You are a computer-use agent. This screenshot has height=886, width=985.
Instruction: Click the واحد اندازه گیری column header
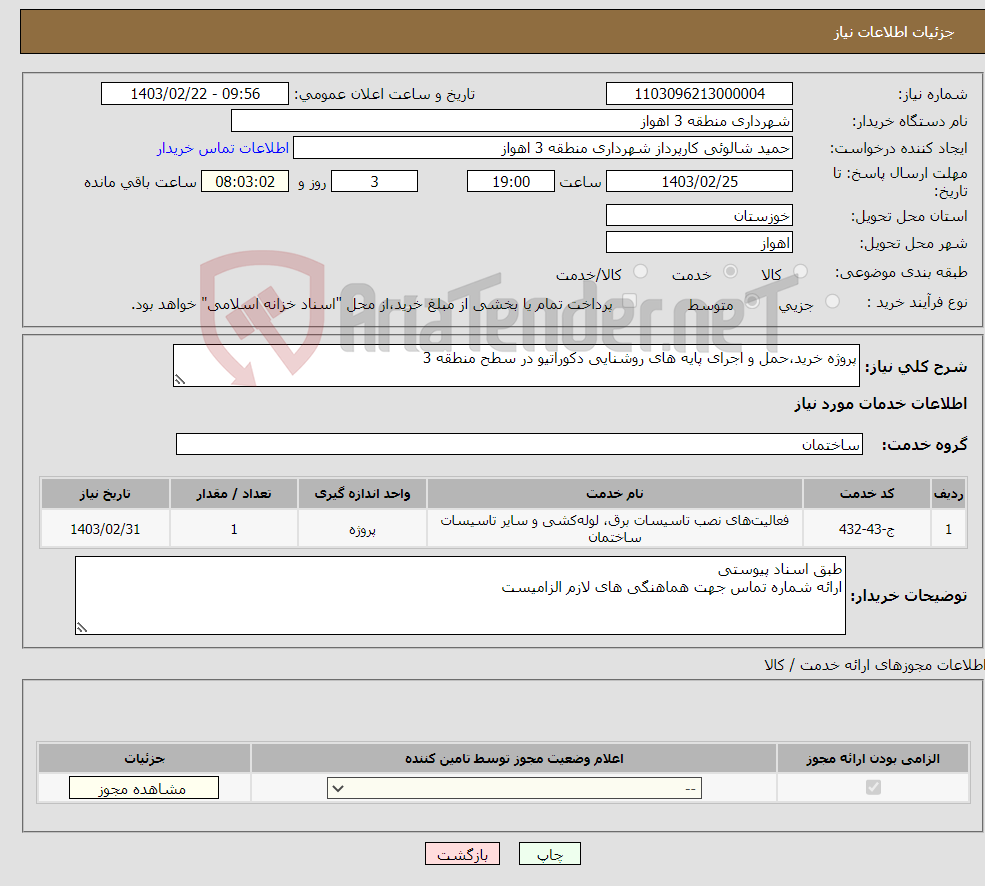click(x=362, y=494)
